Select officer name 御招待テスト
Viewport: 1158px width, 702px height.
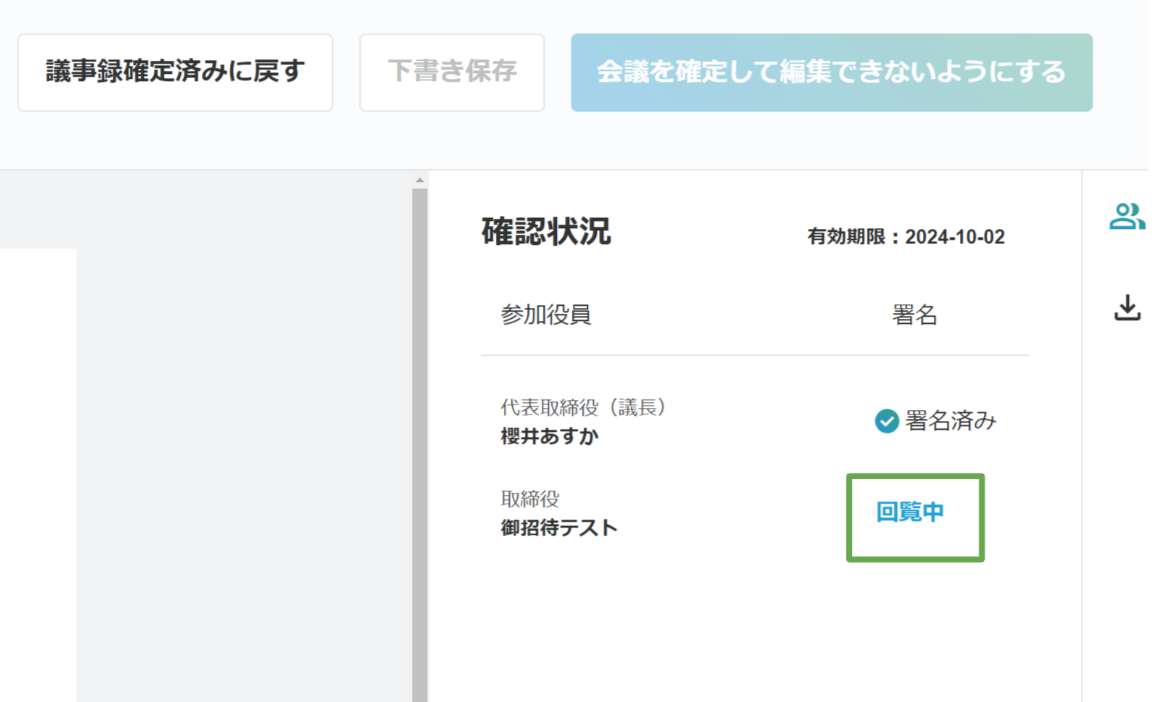[x=559, y=528]
